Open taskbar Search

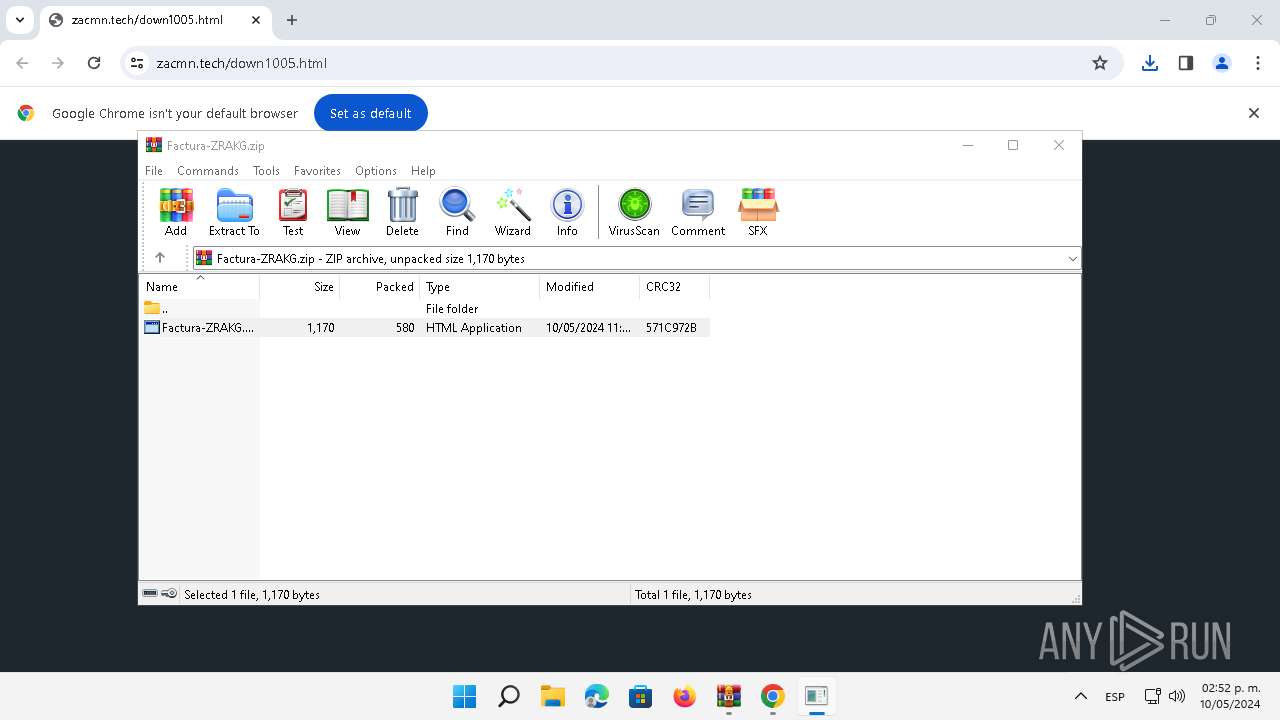pos(509,696)
